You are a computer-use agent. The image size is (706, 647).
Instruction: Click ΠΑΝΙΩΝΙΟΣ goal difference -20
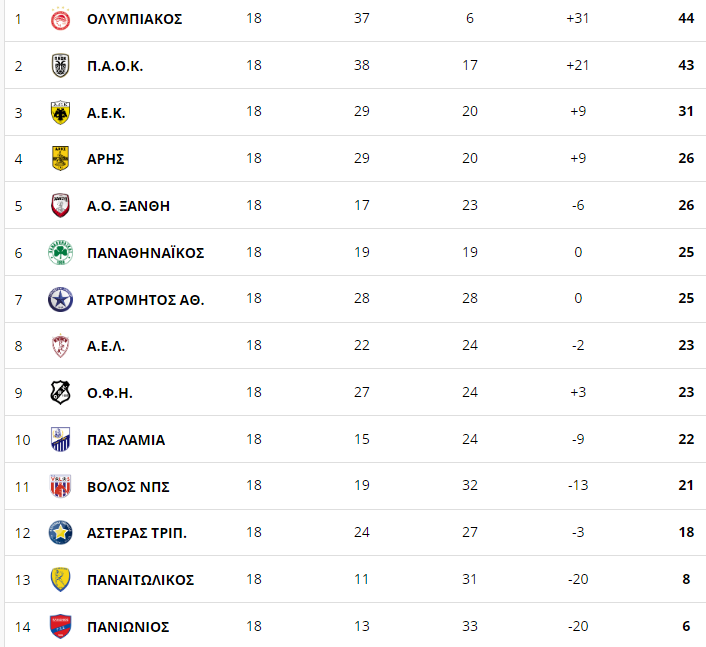point(578,626)
